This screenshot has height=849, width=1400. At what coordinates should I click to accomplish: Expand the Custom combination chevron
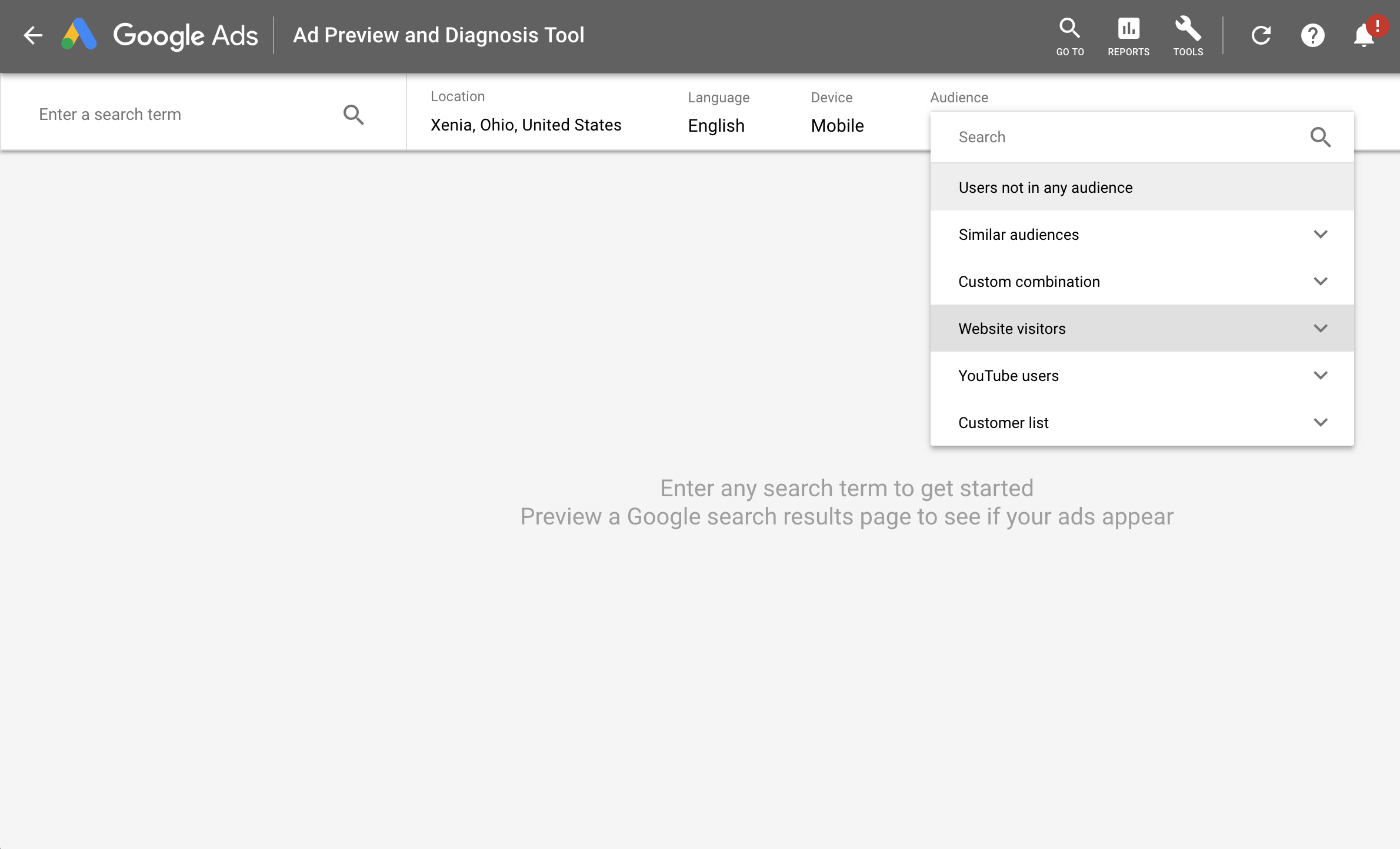1320,281
